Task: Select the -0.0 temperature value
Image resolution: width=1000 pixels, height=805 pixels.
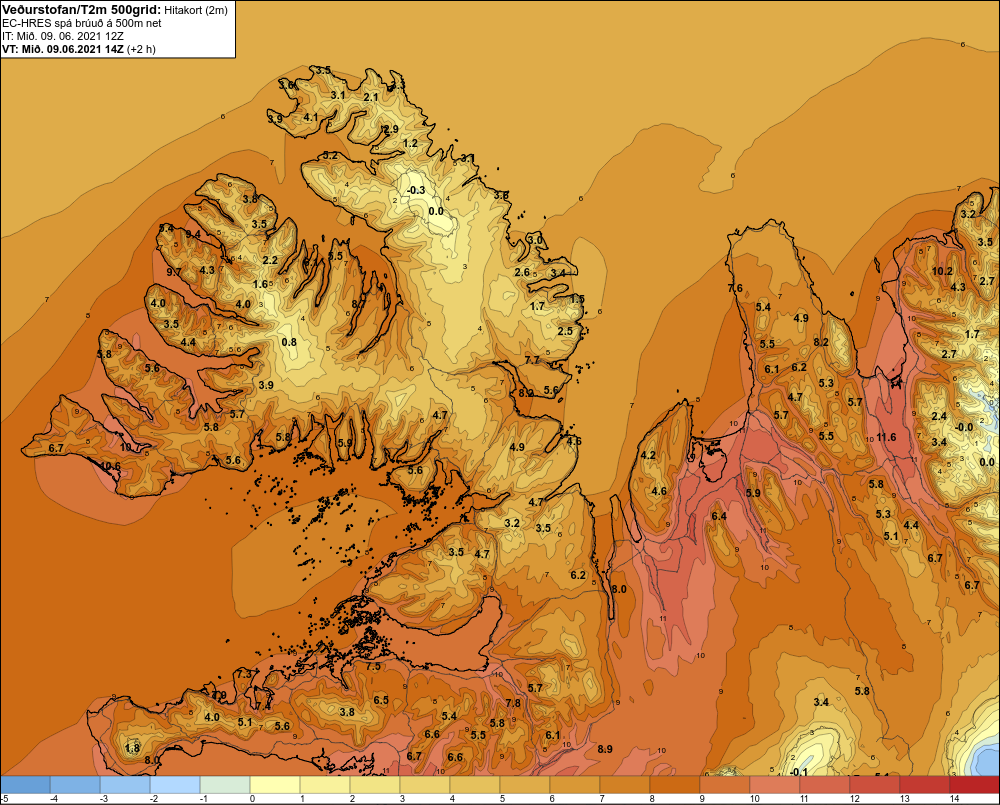Action: [964, 427]
